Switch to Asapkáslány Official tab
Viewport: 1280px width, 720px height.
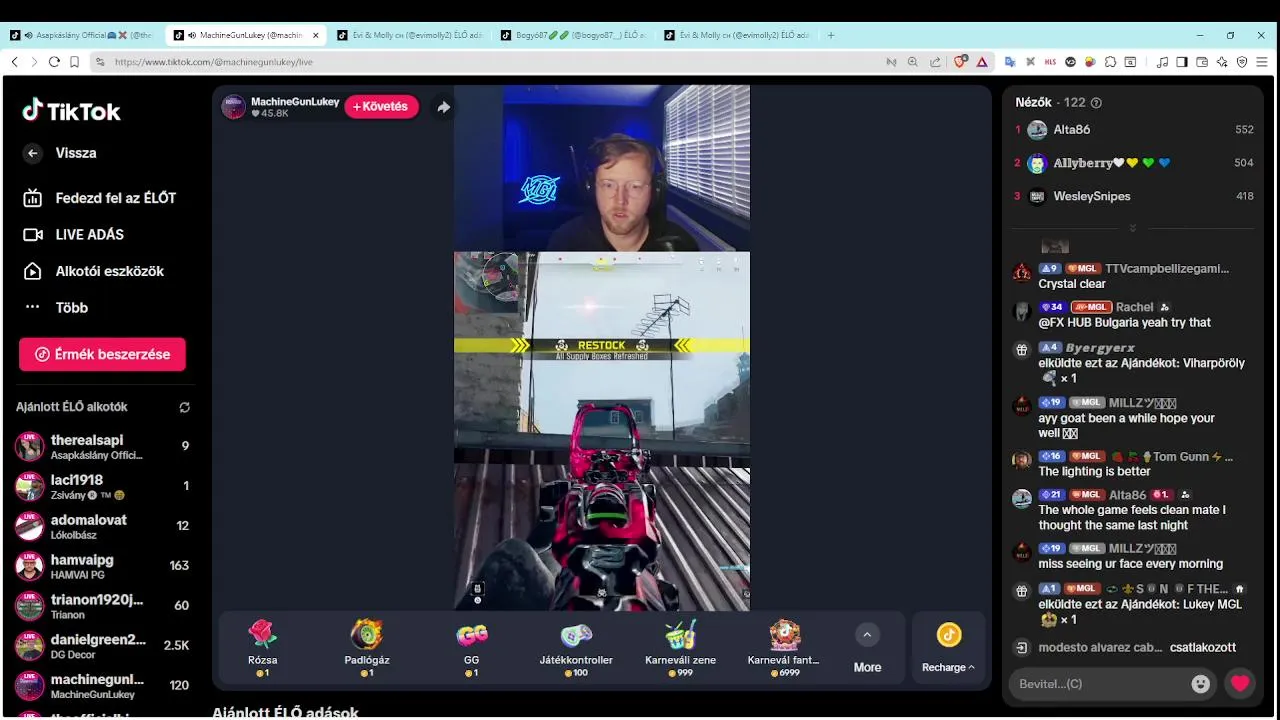[x=81, y=35]
